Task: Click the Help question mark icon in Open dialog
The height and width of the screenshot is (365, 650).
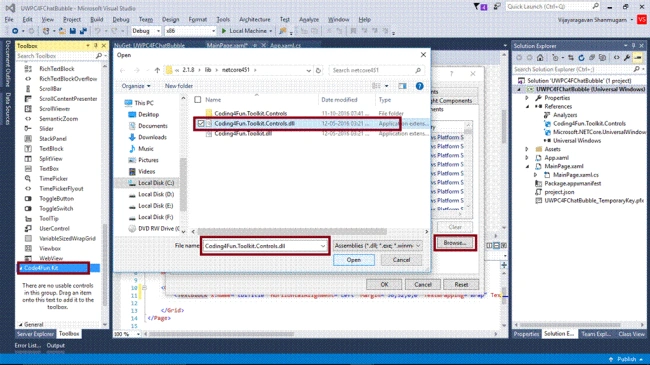Action: pyautogui.click(x=420, y=86)
